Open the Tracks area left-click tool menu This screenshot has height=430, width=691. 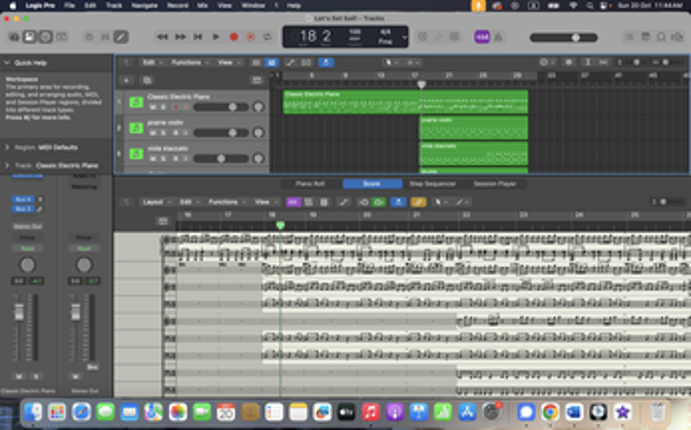390,63
